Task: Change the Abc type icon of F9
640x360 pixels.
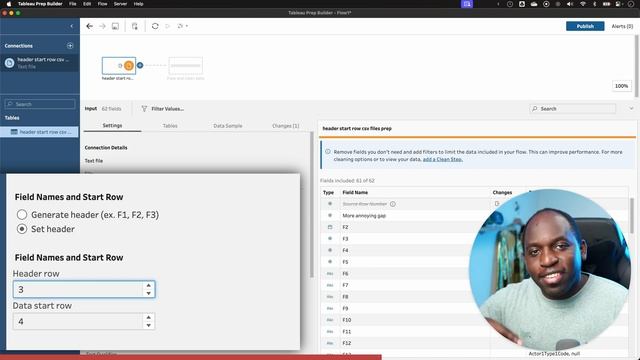Action: pos(330,308)
